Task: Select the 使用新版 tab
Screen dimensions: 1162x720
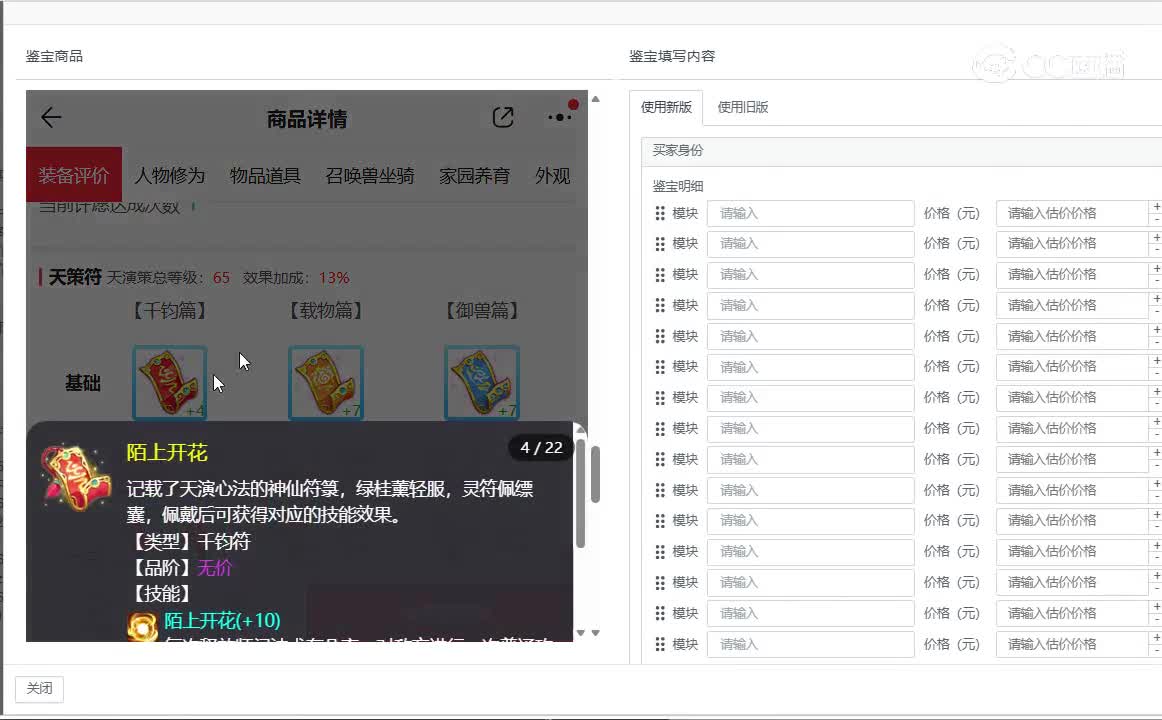Action: [666, 107]
